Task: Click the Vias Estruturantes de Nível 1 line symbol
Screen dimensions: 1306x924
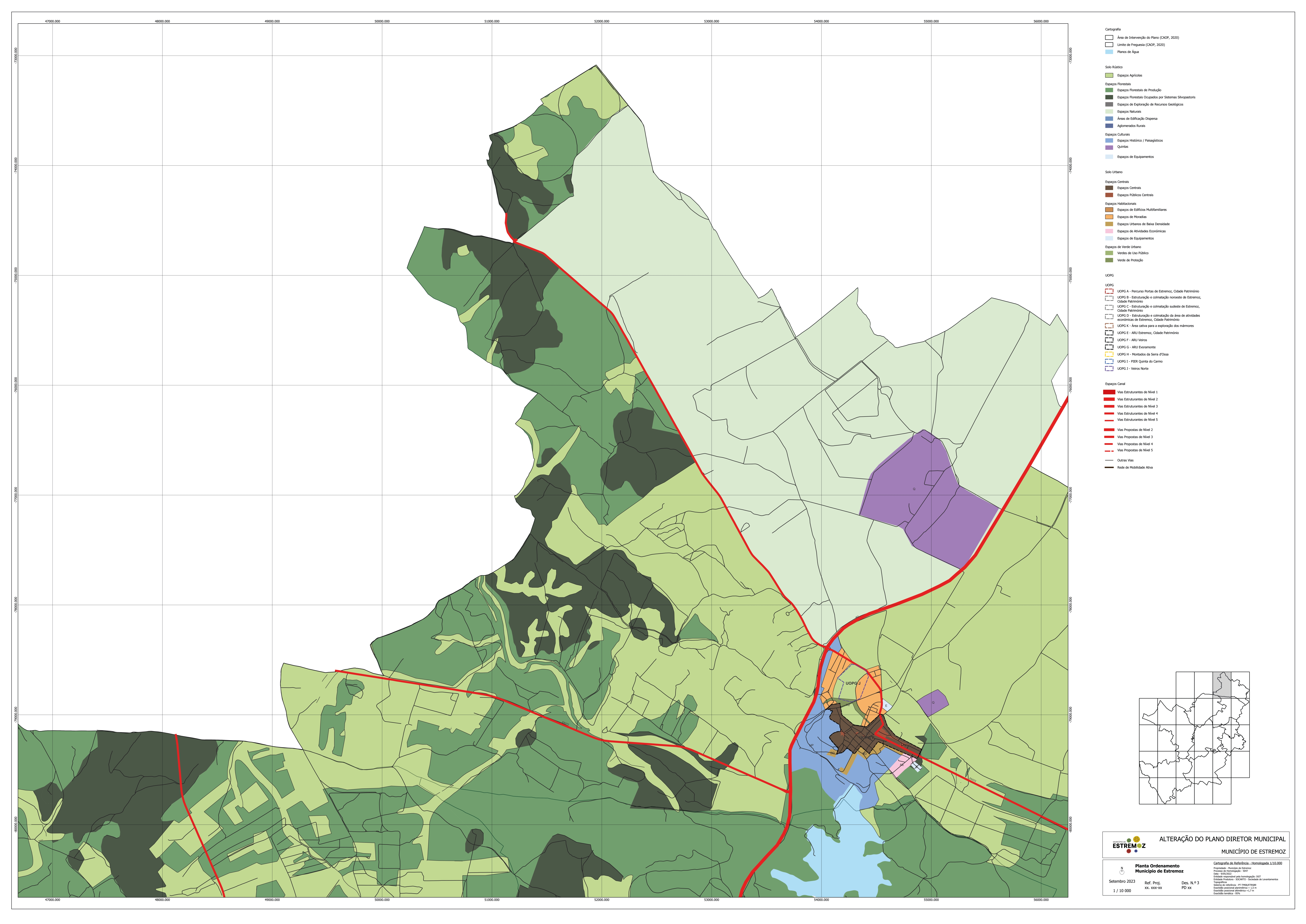Action: tap(1109, 392)
